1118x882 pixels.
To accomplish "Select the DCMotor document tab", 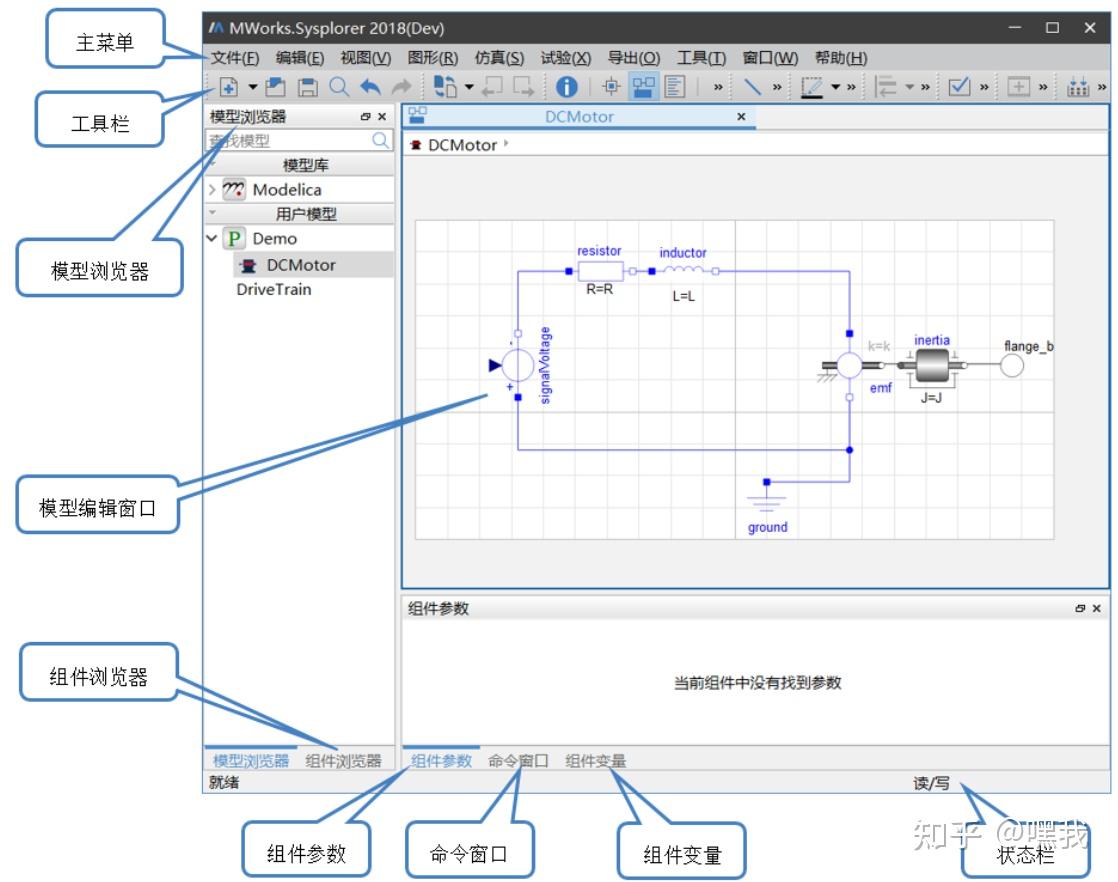I will click(x=579, y=117).
